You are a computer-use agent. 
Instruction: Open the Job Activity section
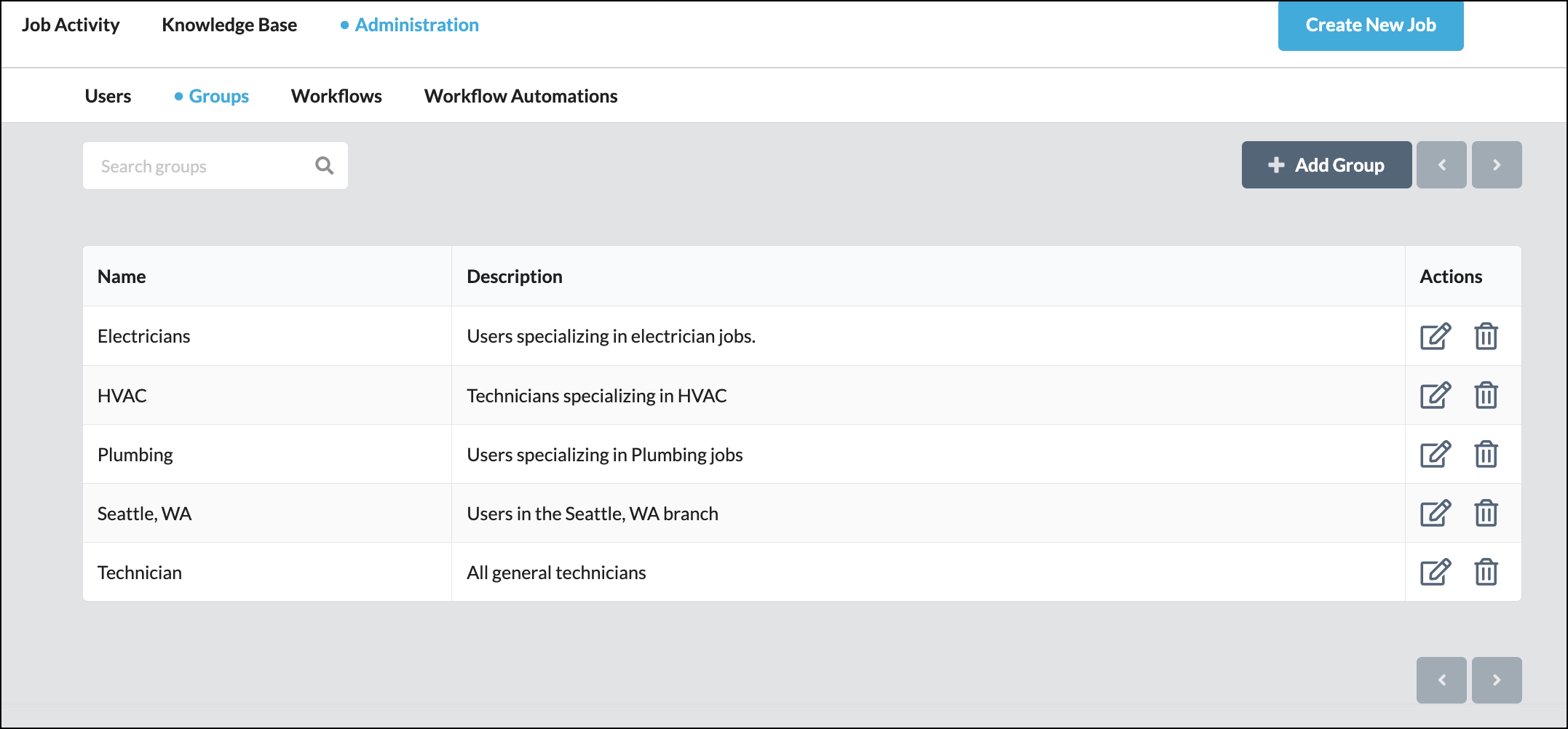click(71, 25)
